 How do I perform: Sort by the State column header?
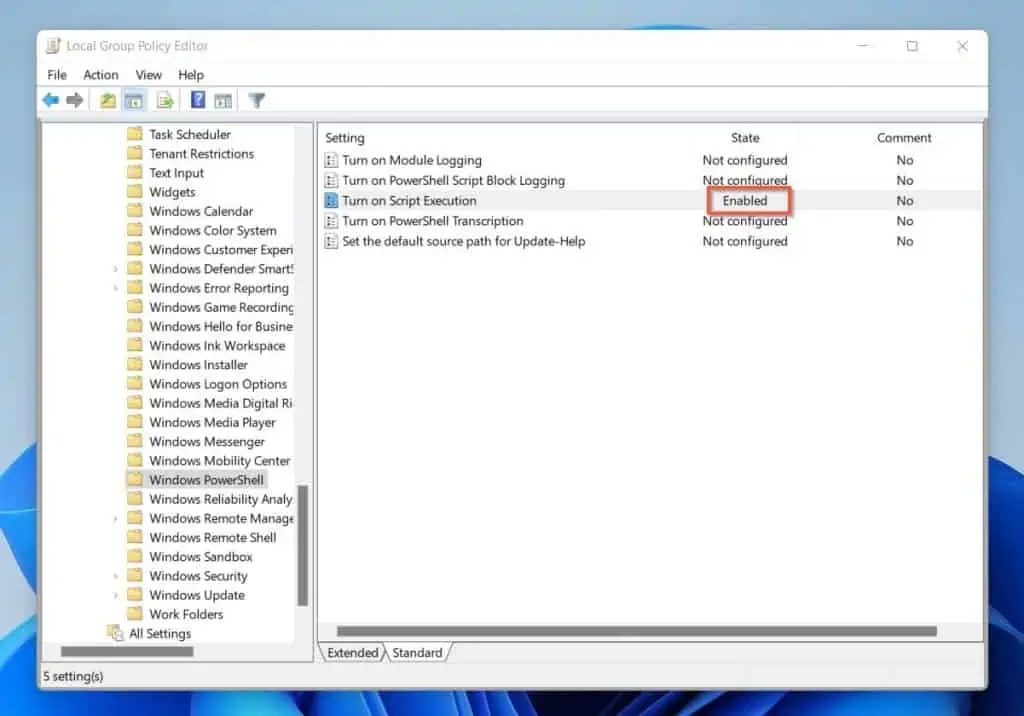tap(745, 138)
